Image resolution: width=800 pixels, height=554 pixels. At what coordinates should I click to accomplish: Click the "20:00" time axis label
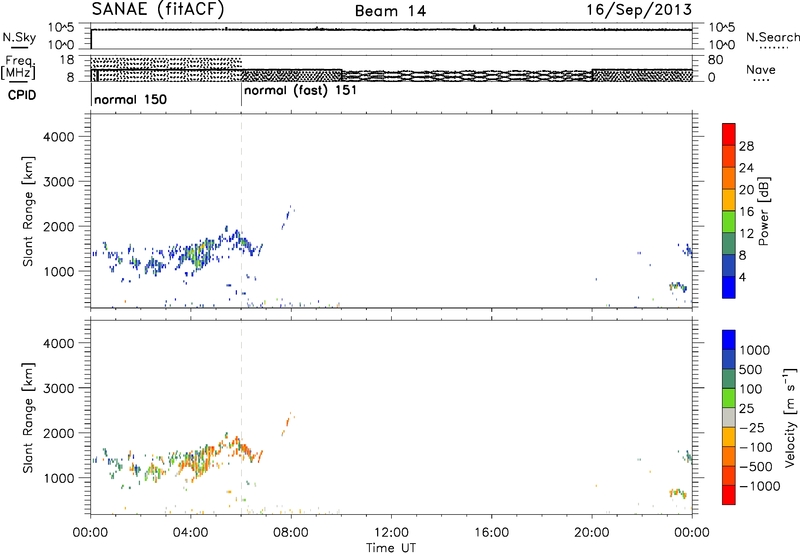click(x=592, y=533)
